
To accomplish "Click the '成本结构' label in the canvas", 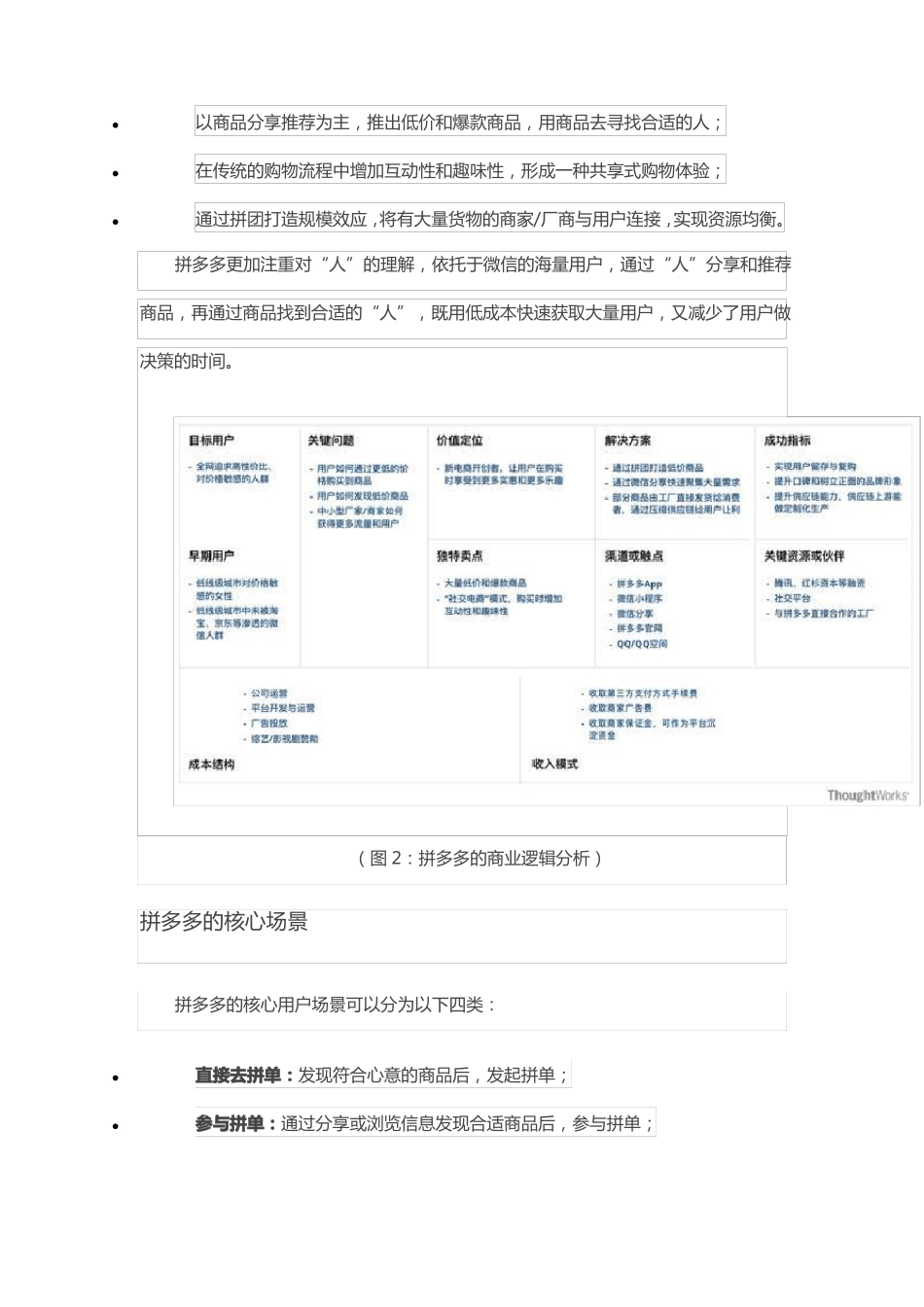I will (211, 764).
